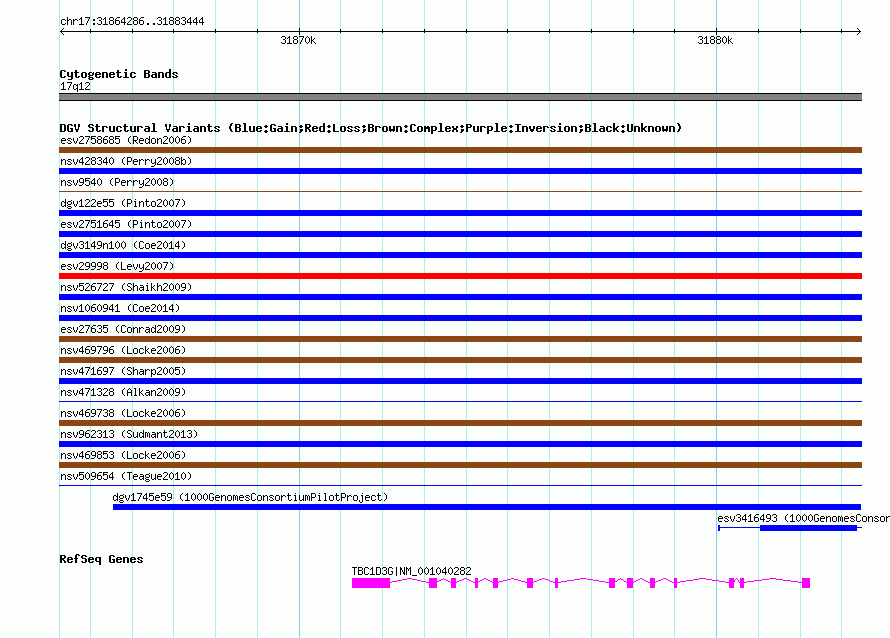890x638 pixels.
Task: Click the large first exon of TBC1D3G
Action: [x=371, y=583]
